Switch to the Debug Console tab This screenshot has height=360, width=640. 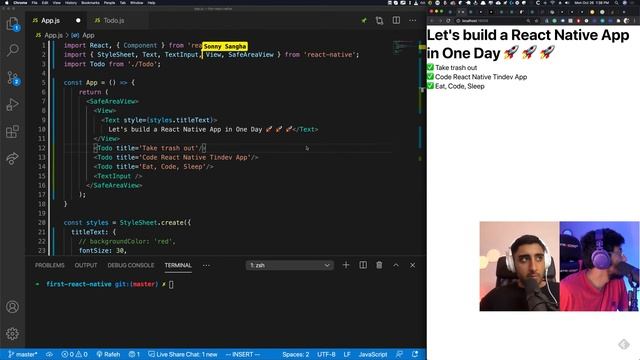click(131, 265)
